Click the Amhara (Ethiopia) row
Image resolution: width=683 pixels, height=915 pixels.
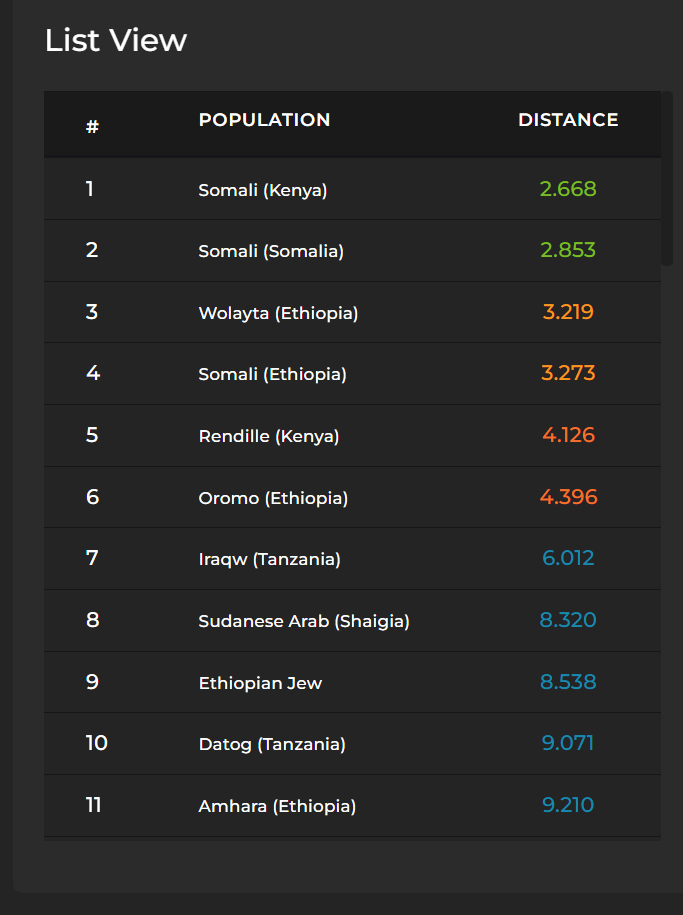click(x=277, y=806)
